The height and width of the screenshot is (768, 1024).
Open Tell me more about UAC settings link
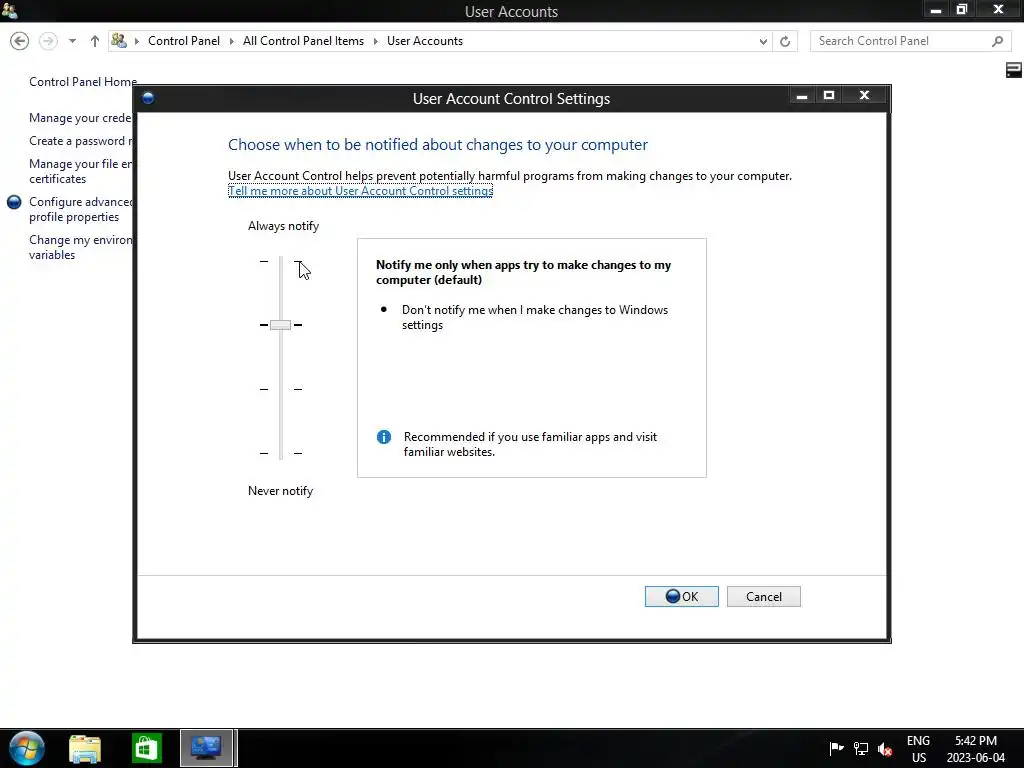pos(360,191)
